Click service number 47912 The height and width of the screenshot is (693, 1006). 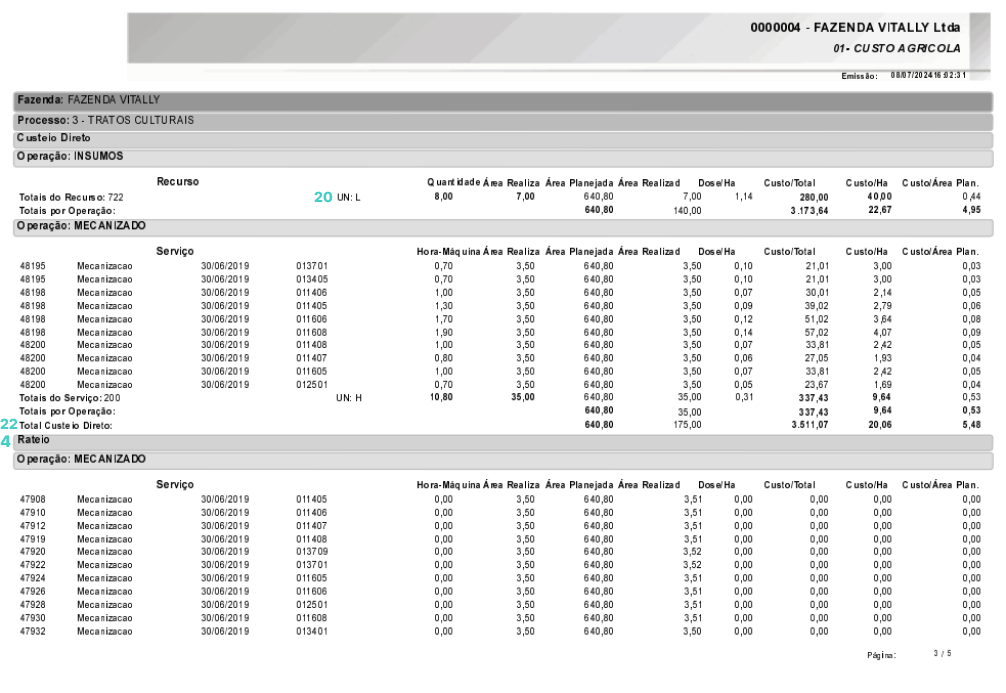pos(33,526)
